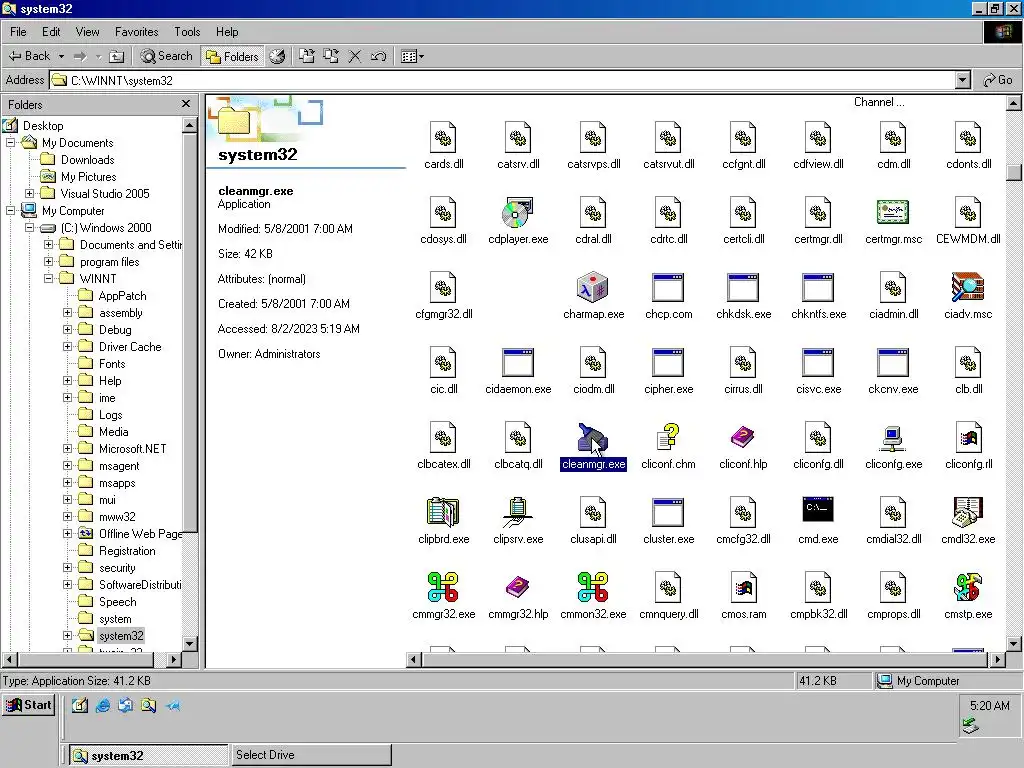Click folder tree scrollbar up arrow
The width and height of the screenshot is (1024, 768).
[x=189, y=125]
